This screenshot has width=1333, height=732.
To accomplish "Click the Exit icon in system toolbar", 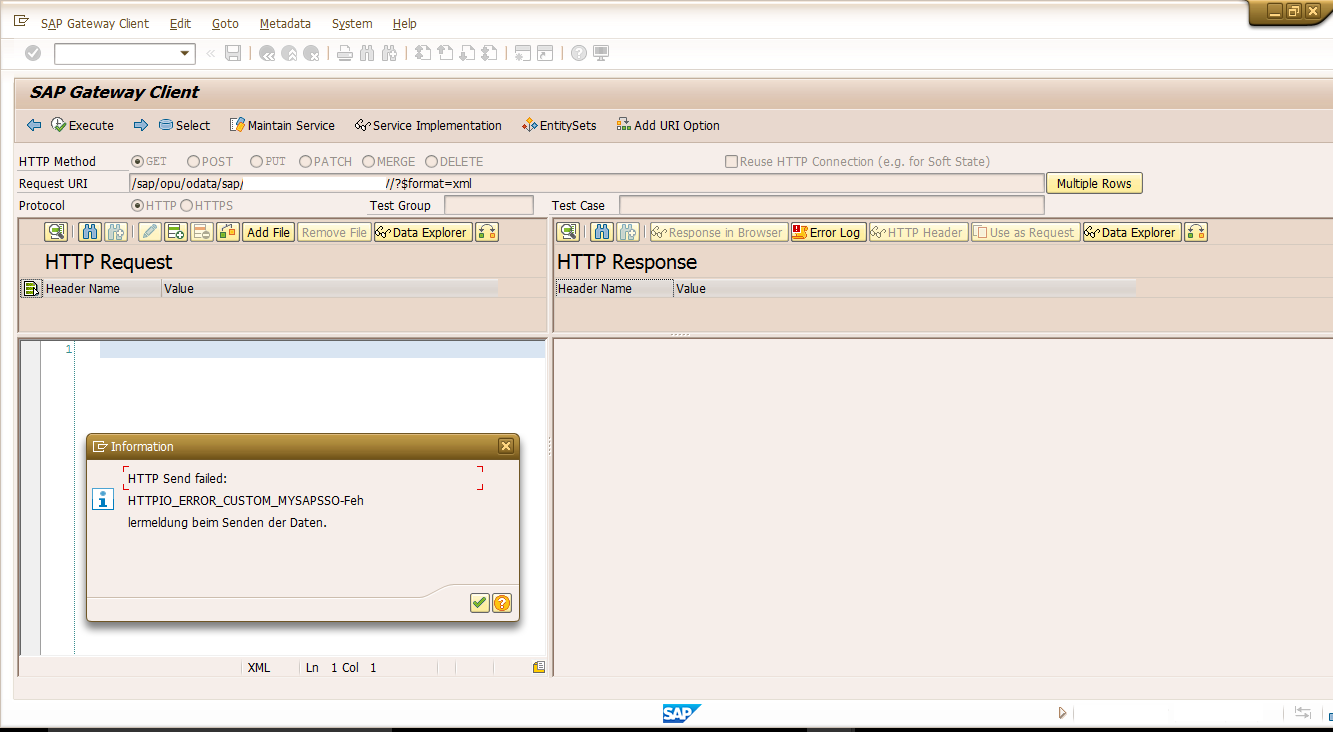I will click(x=289, y=54).
